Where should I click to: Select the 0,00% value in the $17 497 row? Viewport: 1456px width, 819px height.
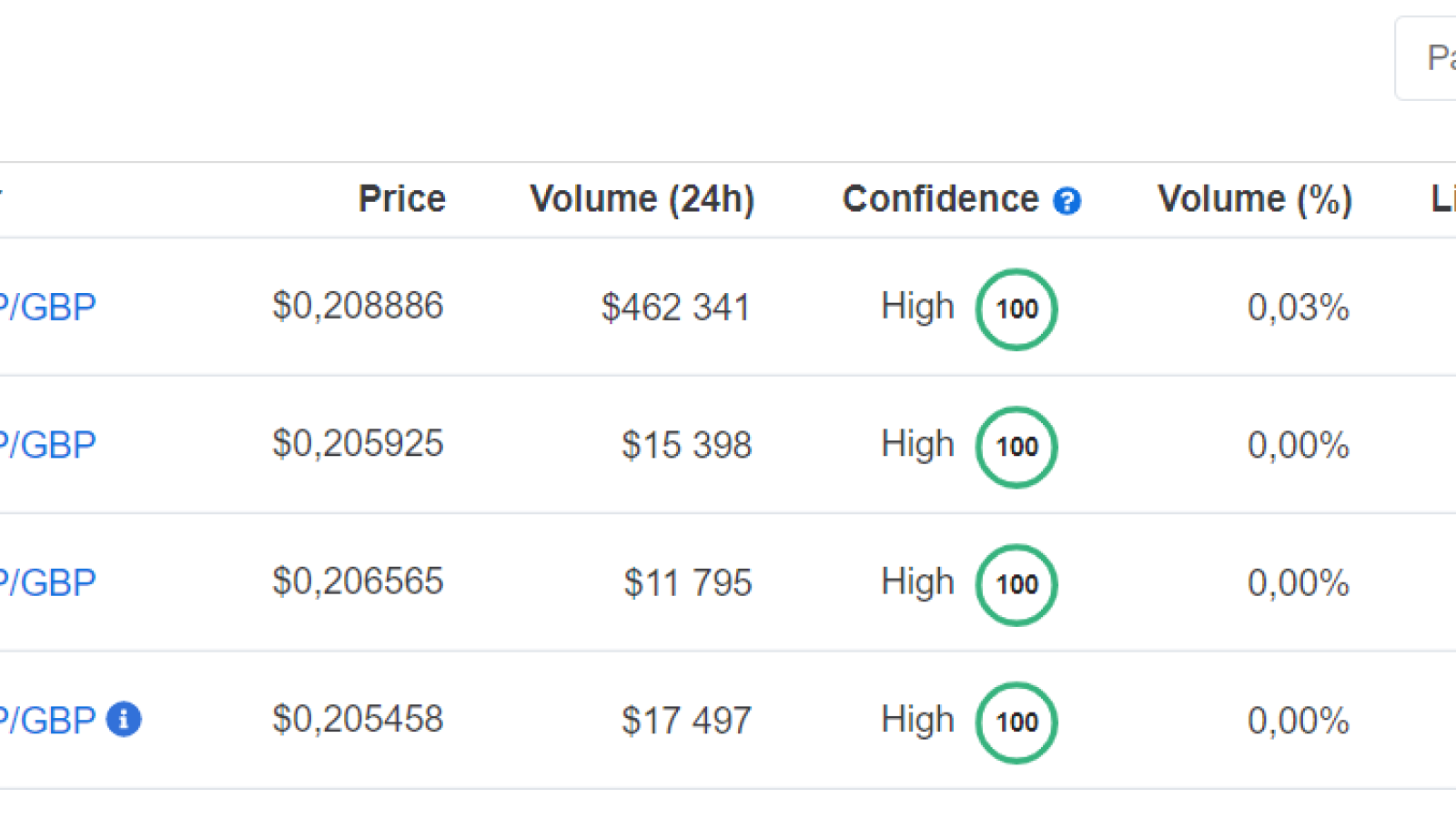(x=1299, y=720)
